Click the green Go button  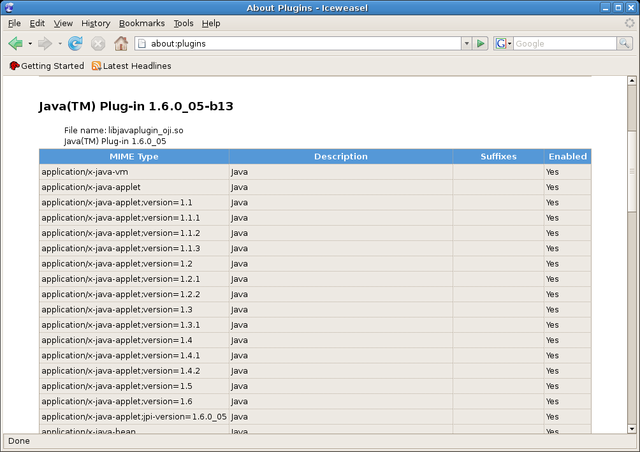[480, 43]
